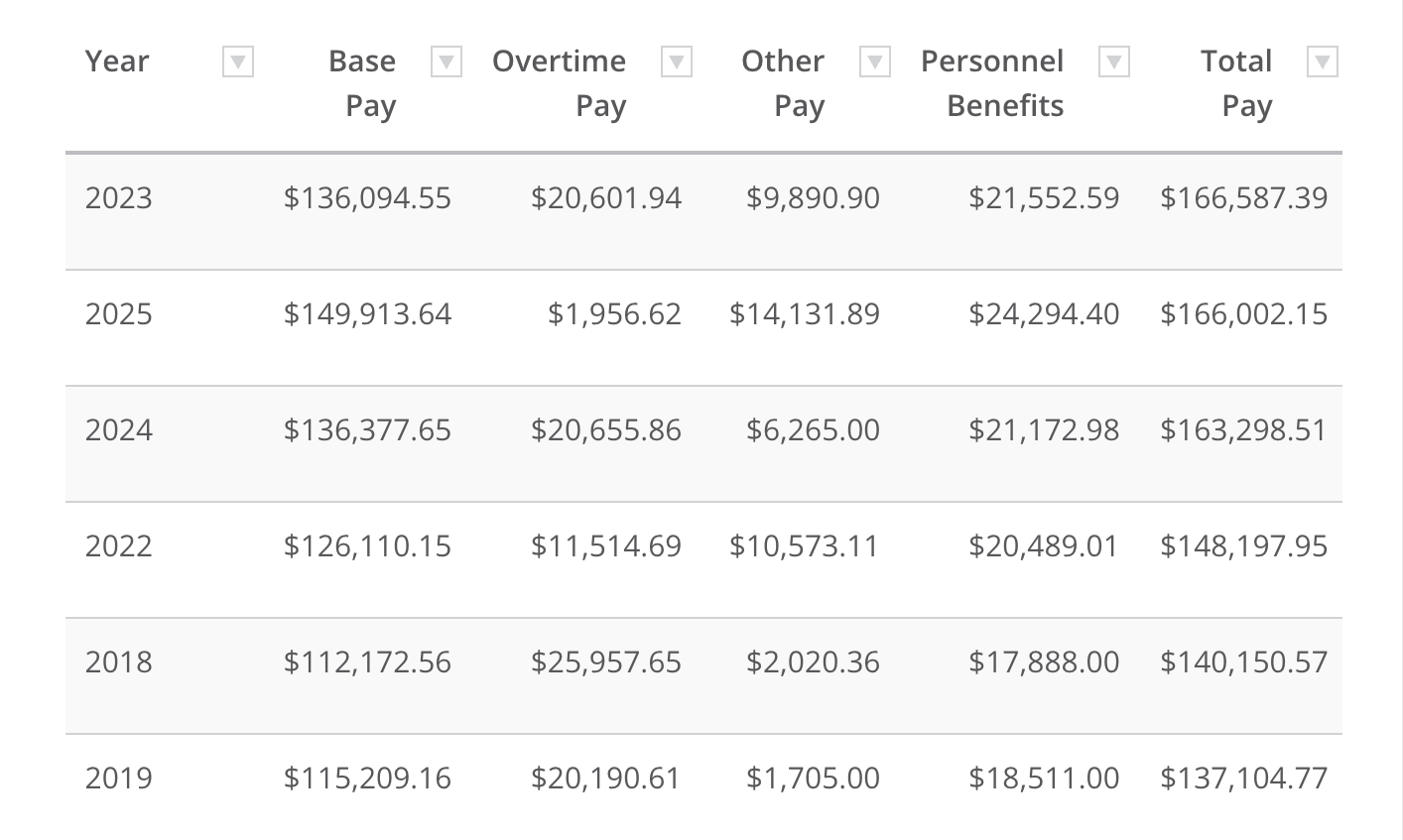Open the Year column sort dropdown
1403x840 pixels.
[238, 62]
